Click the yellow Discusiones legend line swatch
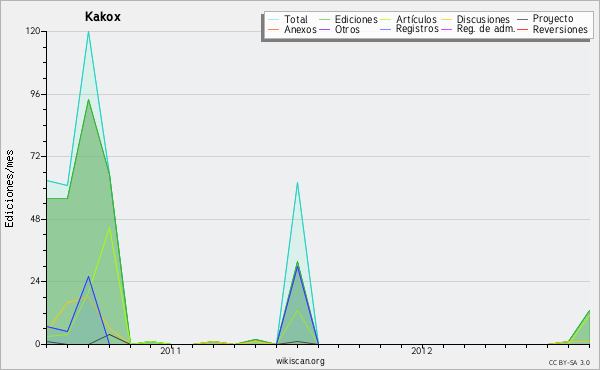Image resolution: width=600 pixels, height=370 pixels. 447,20
